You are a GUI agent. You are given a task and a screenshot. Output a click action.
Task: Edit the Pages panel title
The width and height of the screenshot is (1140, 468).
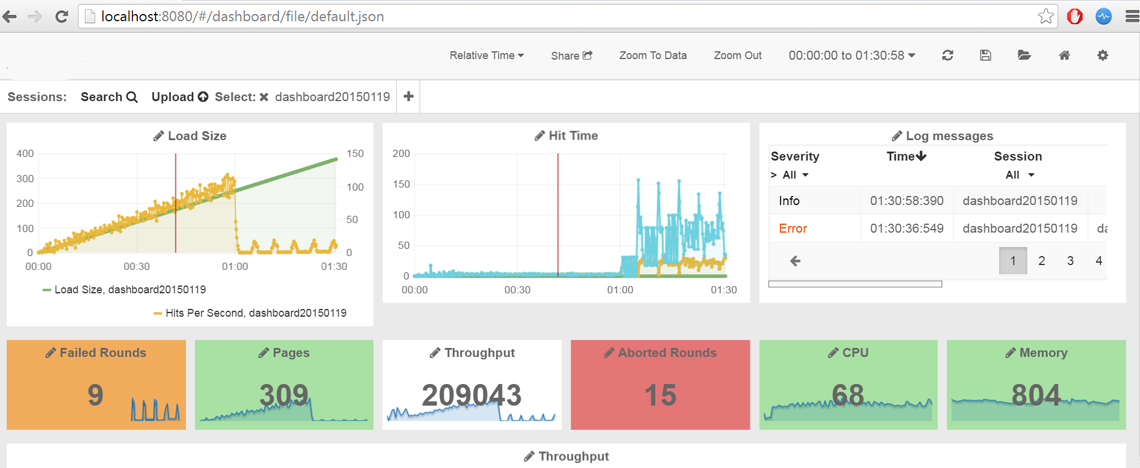coord(284,353)
